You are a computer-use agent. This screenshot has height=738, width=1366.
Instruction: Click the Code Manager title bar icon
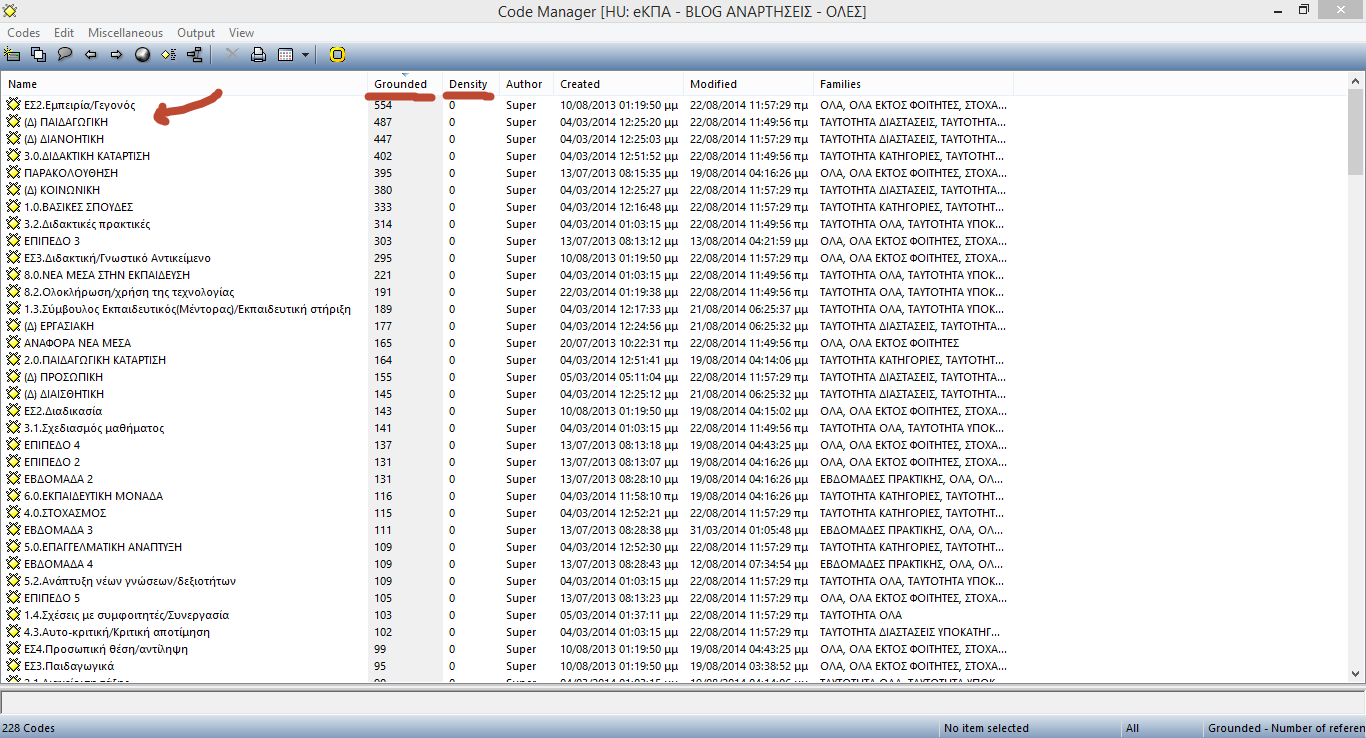pos(10,10)
